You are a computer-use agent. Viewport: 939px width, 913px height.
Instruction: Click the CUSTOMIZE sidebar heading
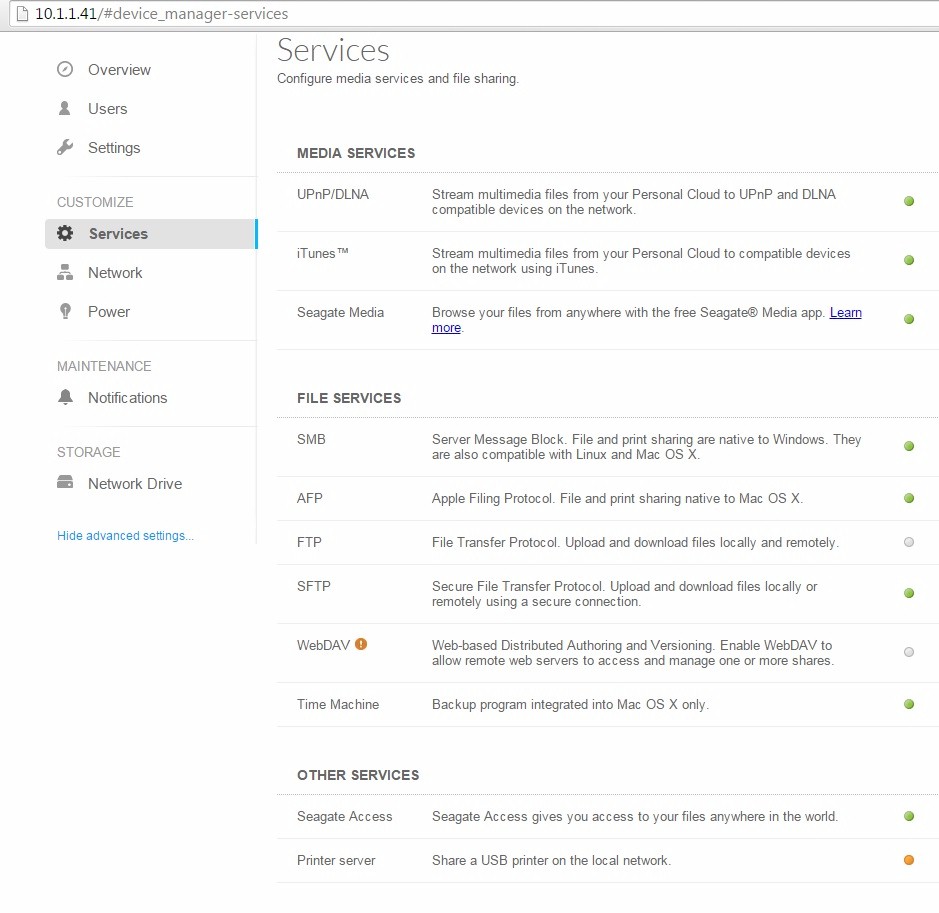(x=95, y=202)
